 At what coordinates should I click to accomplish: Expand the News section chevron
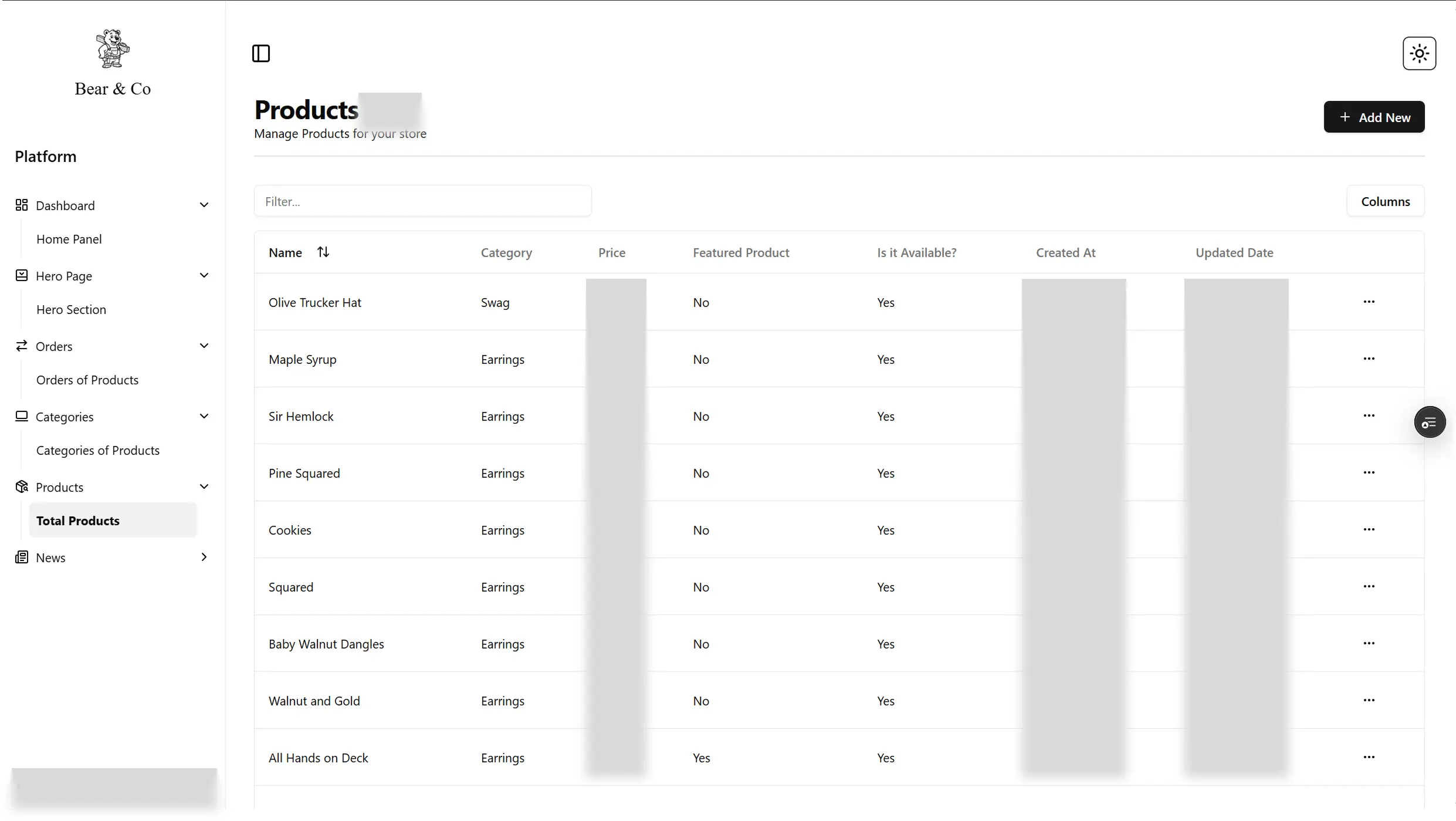(204, 557)
